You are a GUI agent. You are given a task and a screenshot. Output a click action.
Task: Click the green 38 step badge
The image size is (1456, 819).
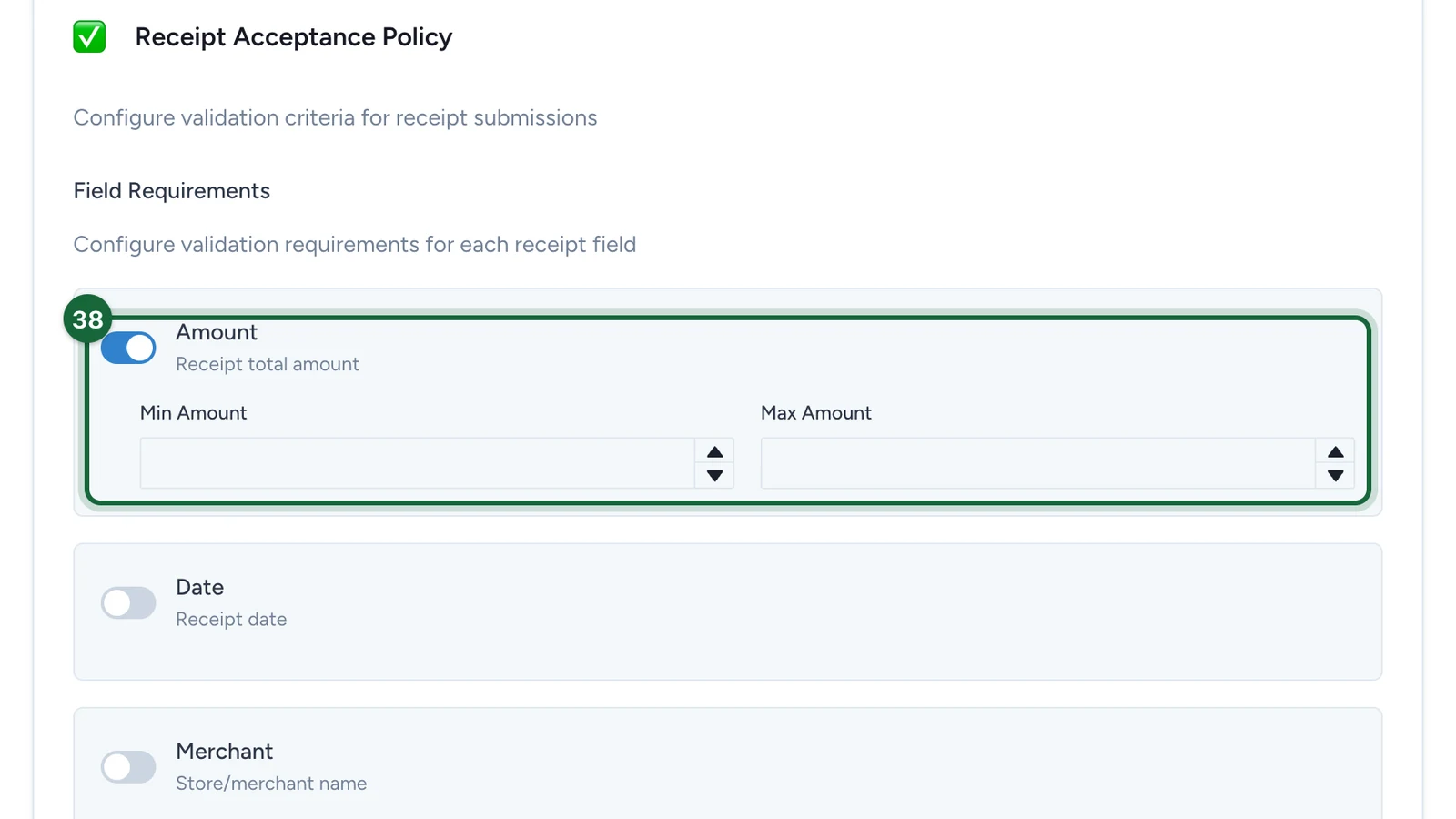click(x=87, y=319)
